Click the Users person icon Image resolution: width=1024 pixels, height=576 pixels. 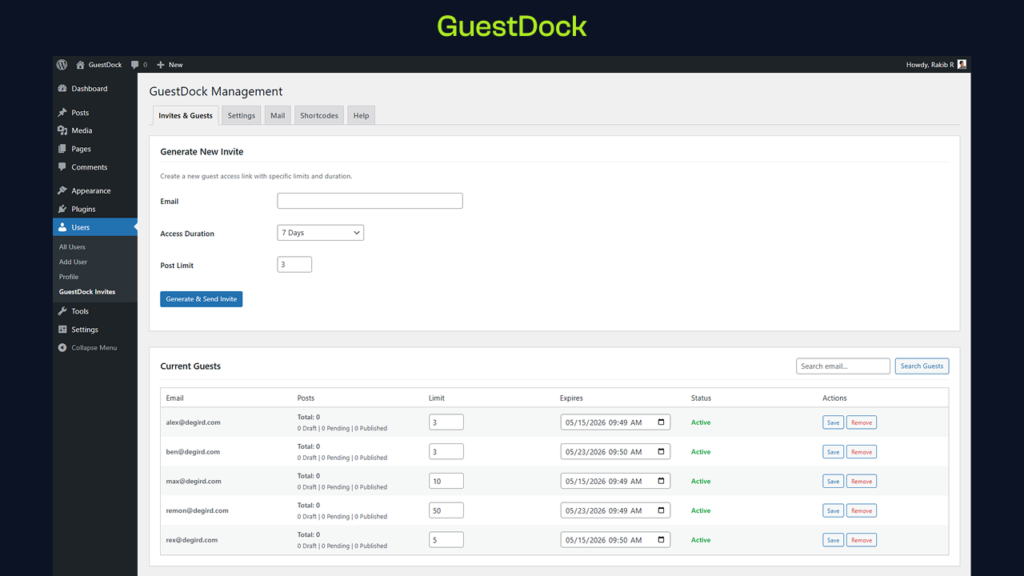(x=62, y=227)
